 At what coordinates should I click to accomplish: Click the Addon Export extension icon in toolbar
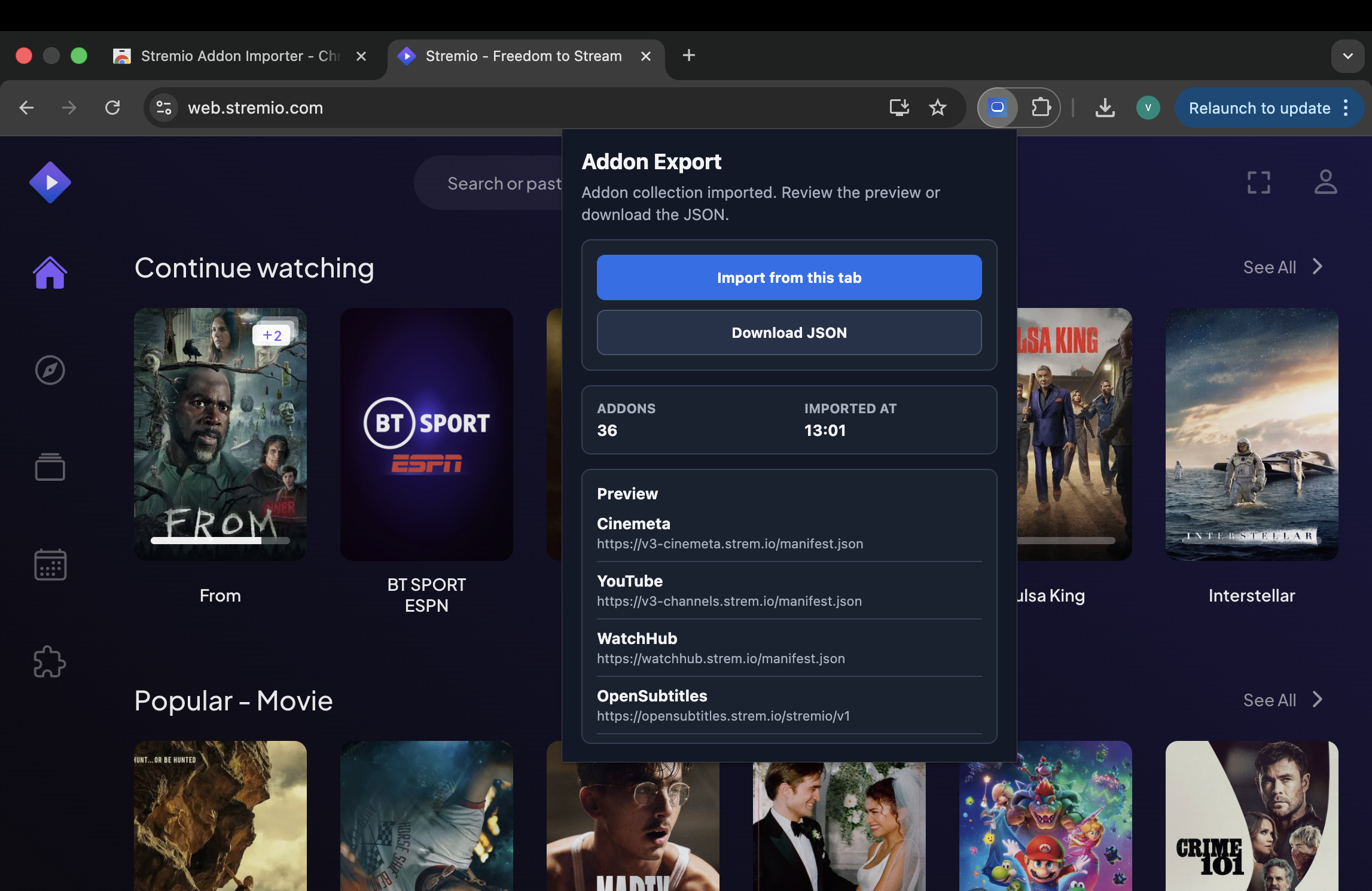point(998,108)
